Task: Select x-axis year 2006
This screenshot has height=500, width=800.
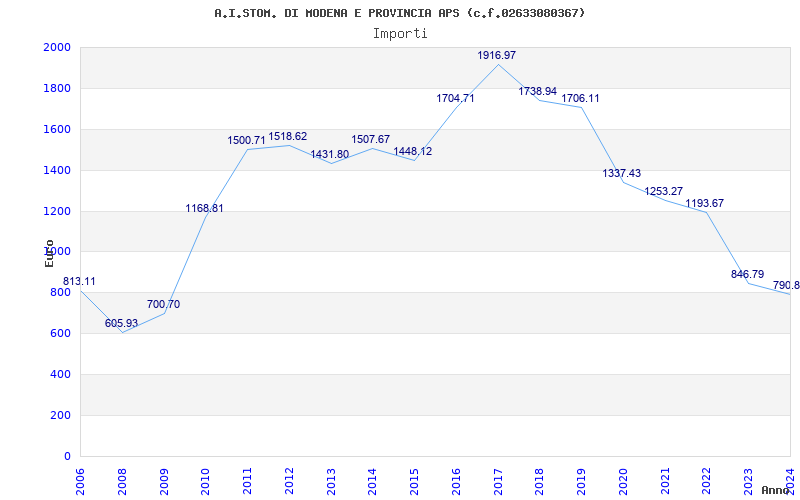Action: [x=80, y=482]
